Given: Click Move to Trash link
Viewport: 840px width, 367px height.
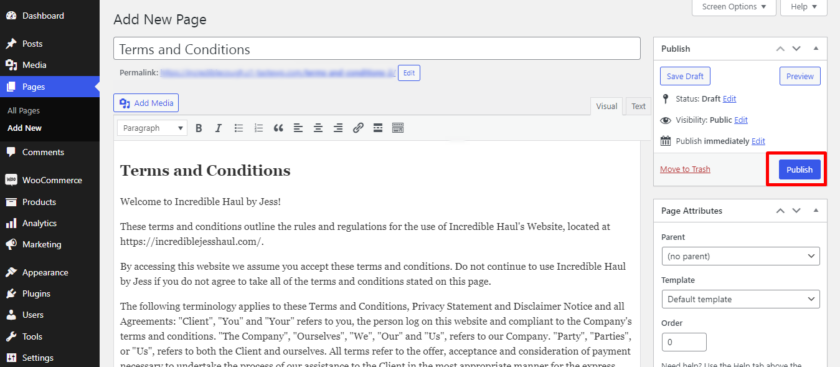Looking at the screenshot, I should click(x=685, y=169).
